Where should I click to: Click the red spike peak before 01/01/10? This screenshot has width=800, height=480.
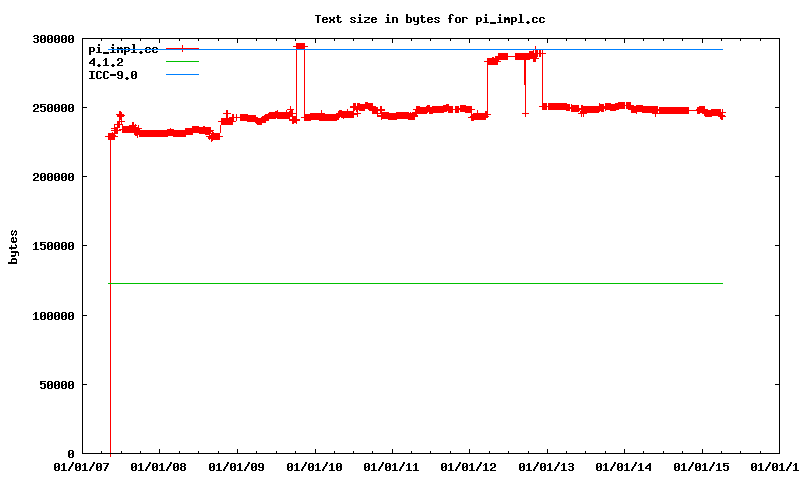(300, 46)
